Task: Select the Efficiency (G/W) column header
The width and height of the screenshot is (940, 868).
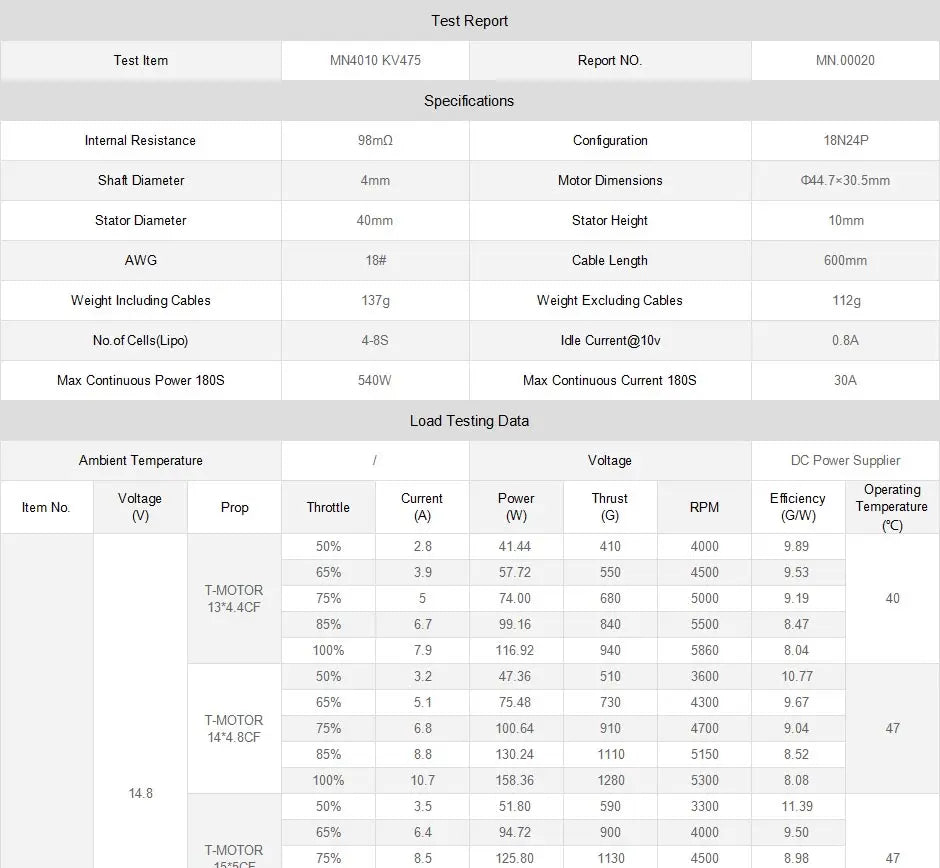Action: tap(797, 507)
